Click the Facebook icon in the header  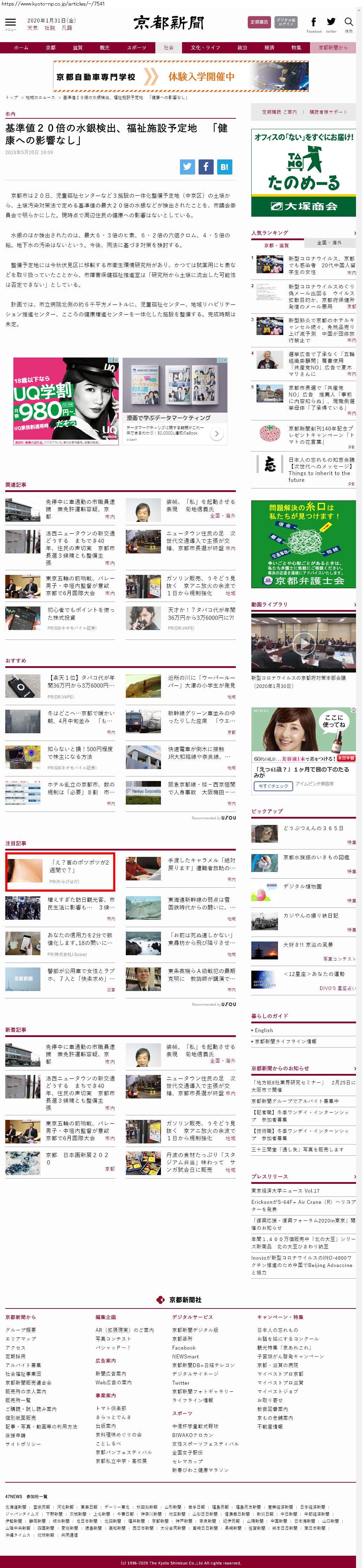click(x=313, y=22)
